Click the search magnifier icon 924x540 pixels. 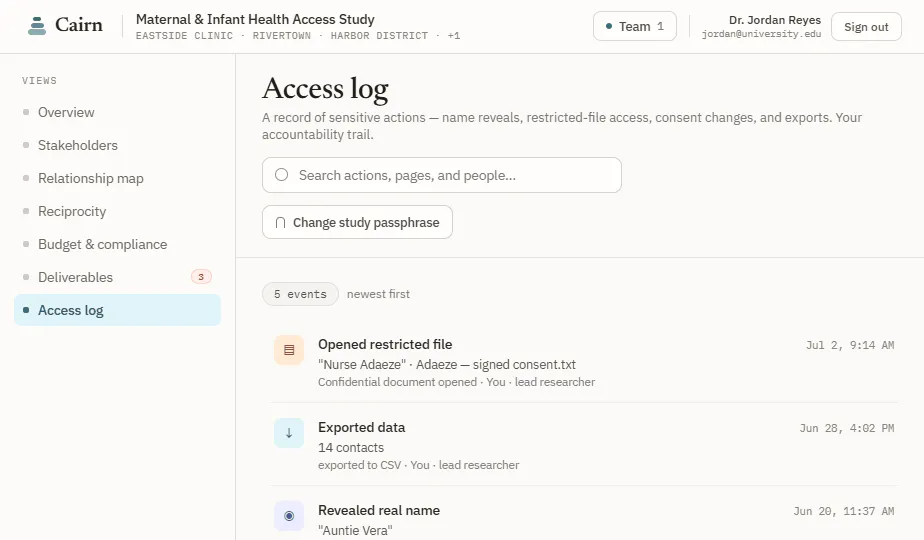point(282,175)
